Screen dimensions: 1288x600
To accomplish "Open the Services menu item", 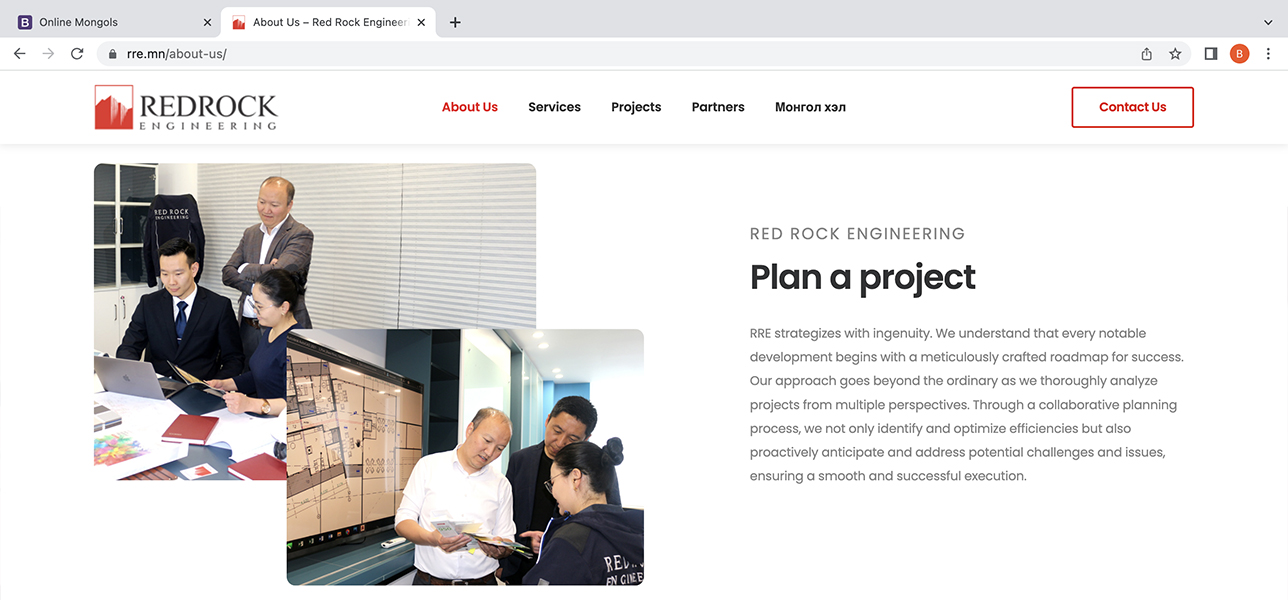I will click(x=554, y=107).
